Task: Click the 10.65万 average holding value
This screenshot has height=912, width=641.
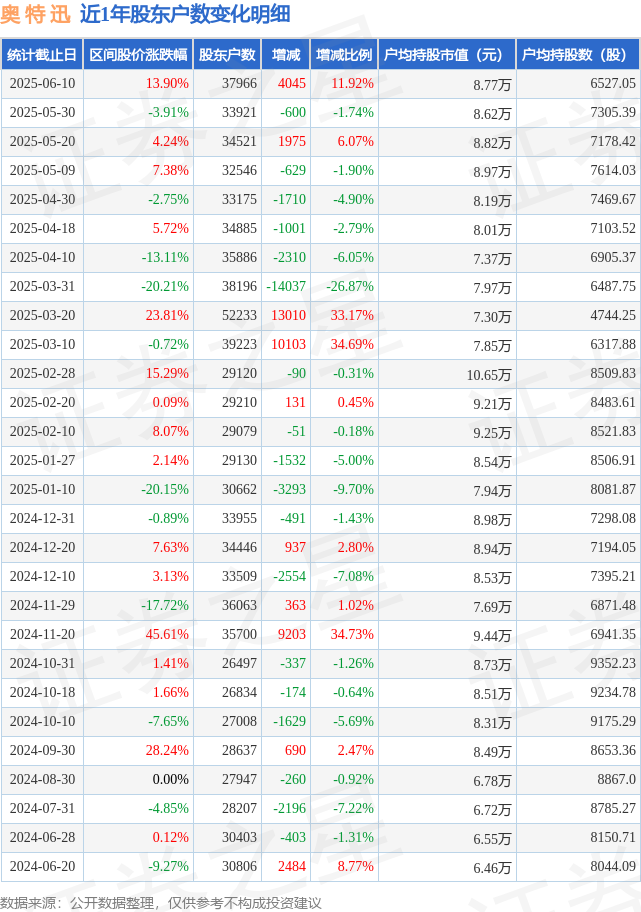Action: [x=489, y=375]
